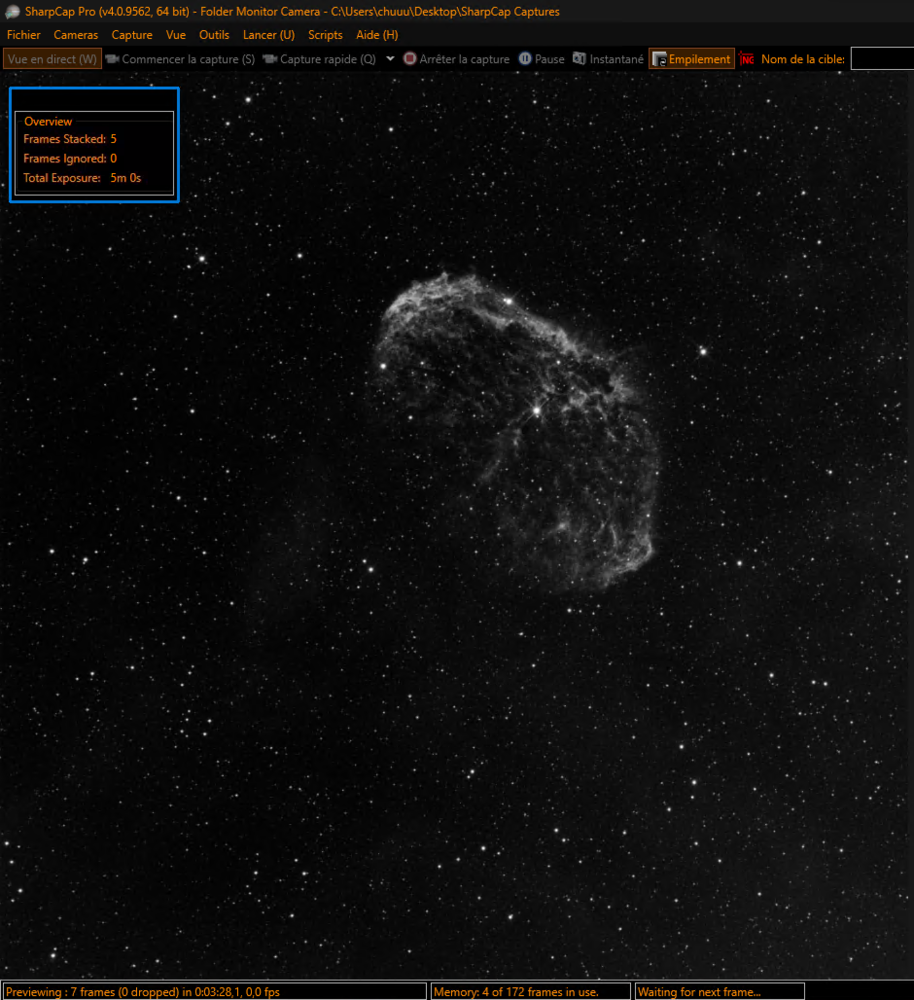Pause the capture with Pause button
The width and height of the screenshot is (914, 1000).
pyautogui.click(x=542, y=59)
